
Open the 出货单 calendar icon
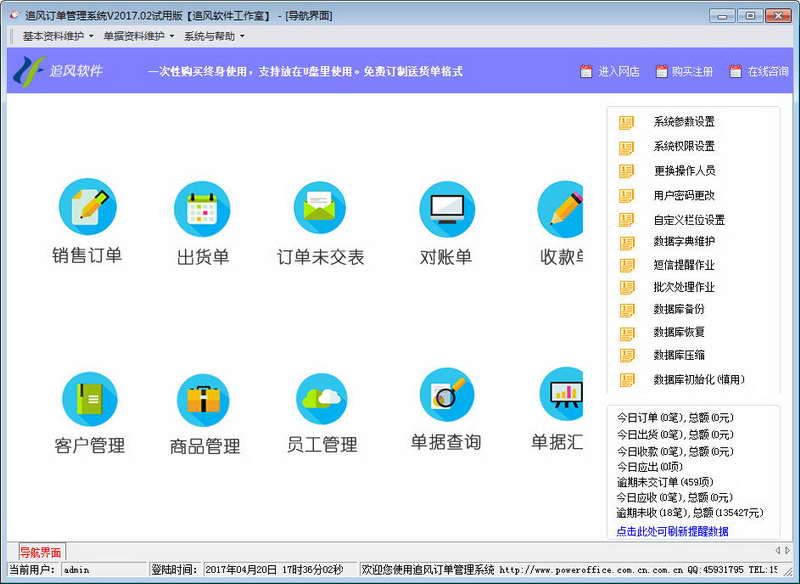pyautogui.click(x=202, y=209)
